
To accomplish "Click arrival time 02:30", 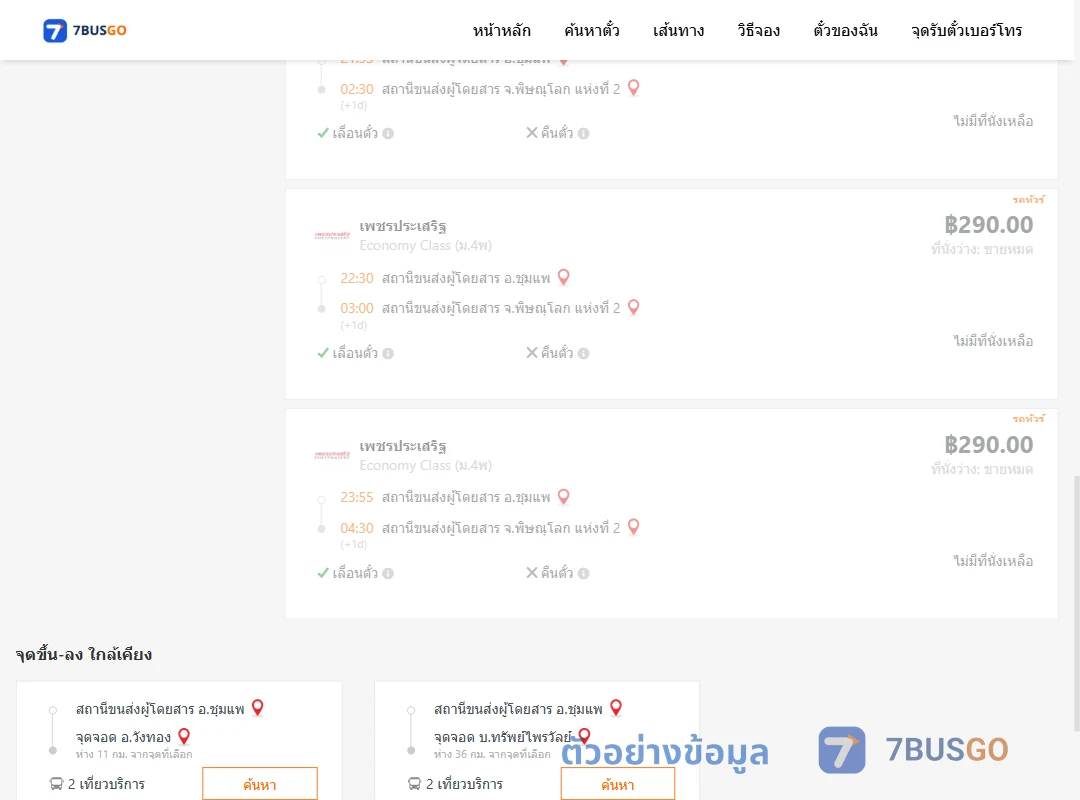I will (357, 89).
